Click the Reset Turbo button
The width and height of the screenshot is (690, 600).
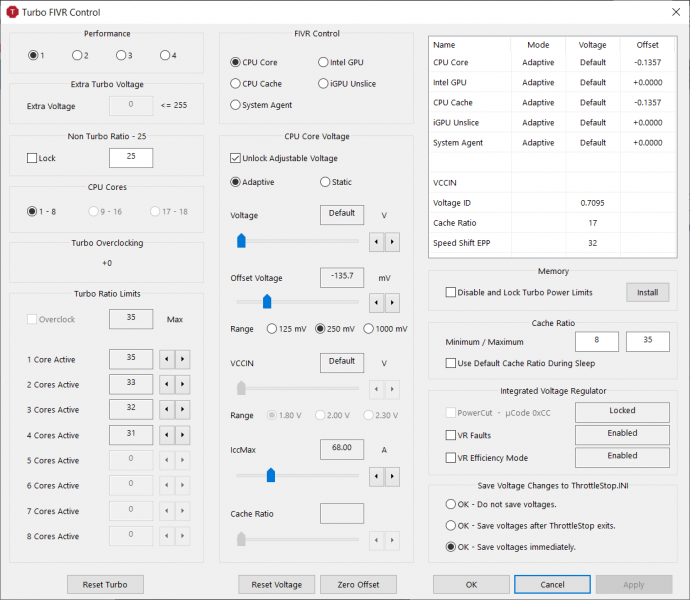105,584
